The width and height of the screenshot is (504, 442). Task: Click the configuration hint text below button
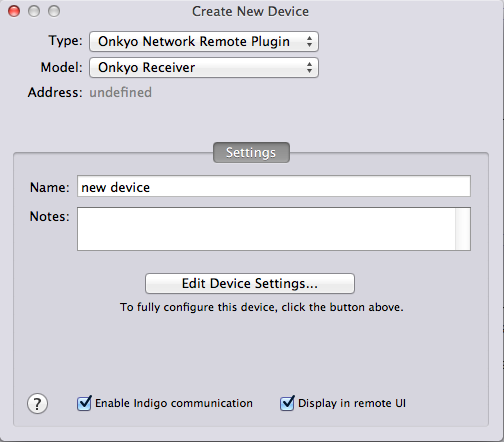pos(261,307)
